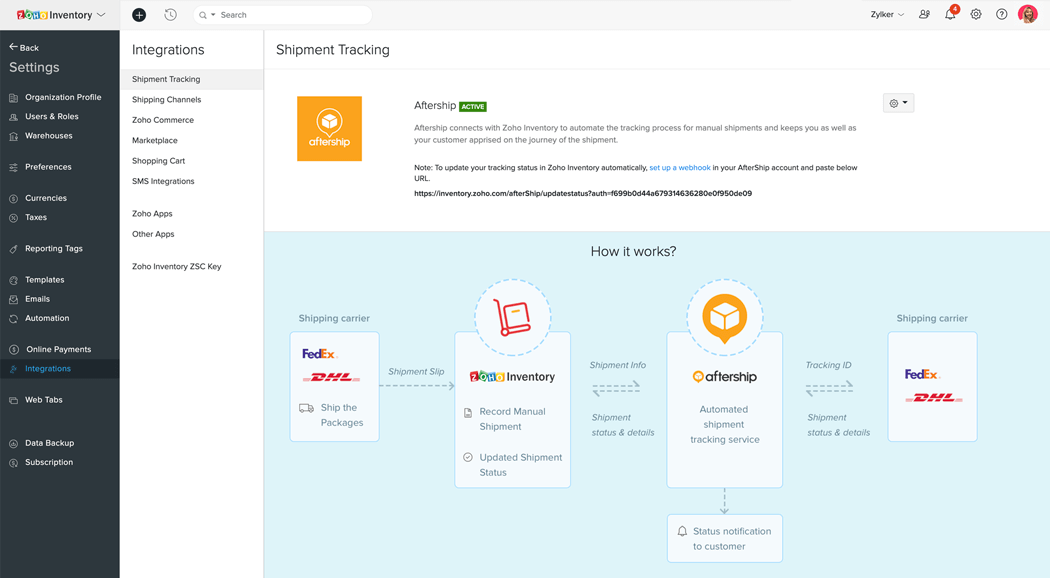The width and height of the screenshot is (1050, 578).
Task: Select the Warehouses icon in Settings sidebar
Action: tap(14, 136)
